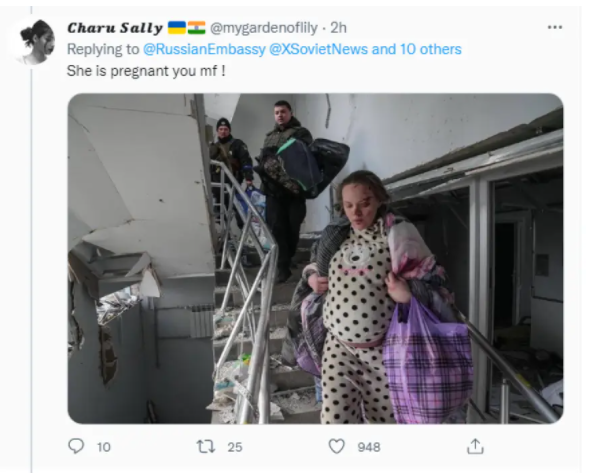Click the reply count 10

104,447
